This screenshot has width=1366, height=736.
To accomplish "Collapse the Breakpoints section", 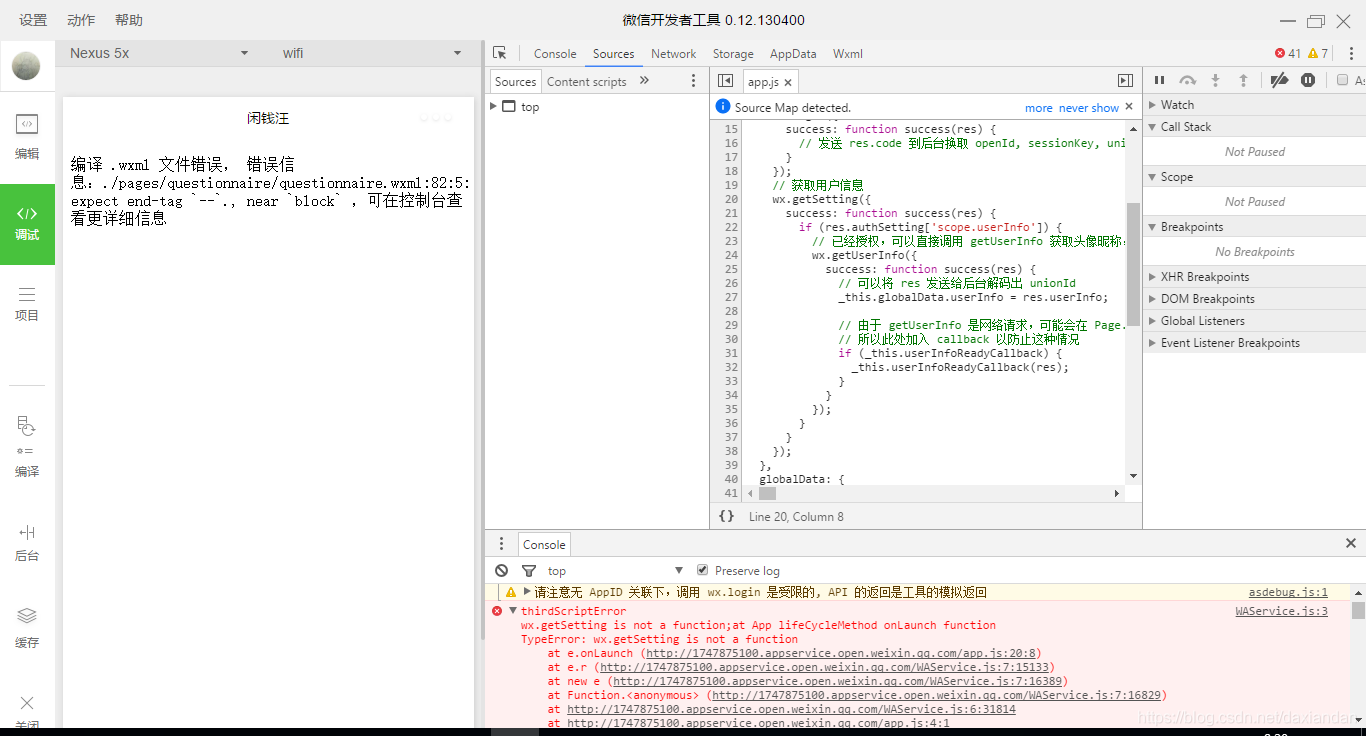I will click(x=1254, y=226).
